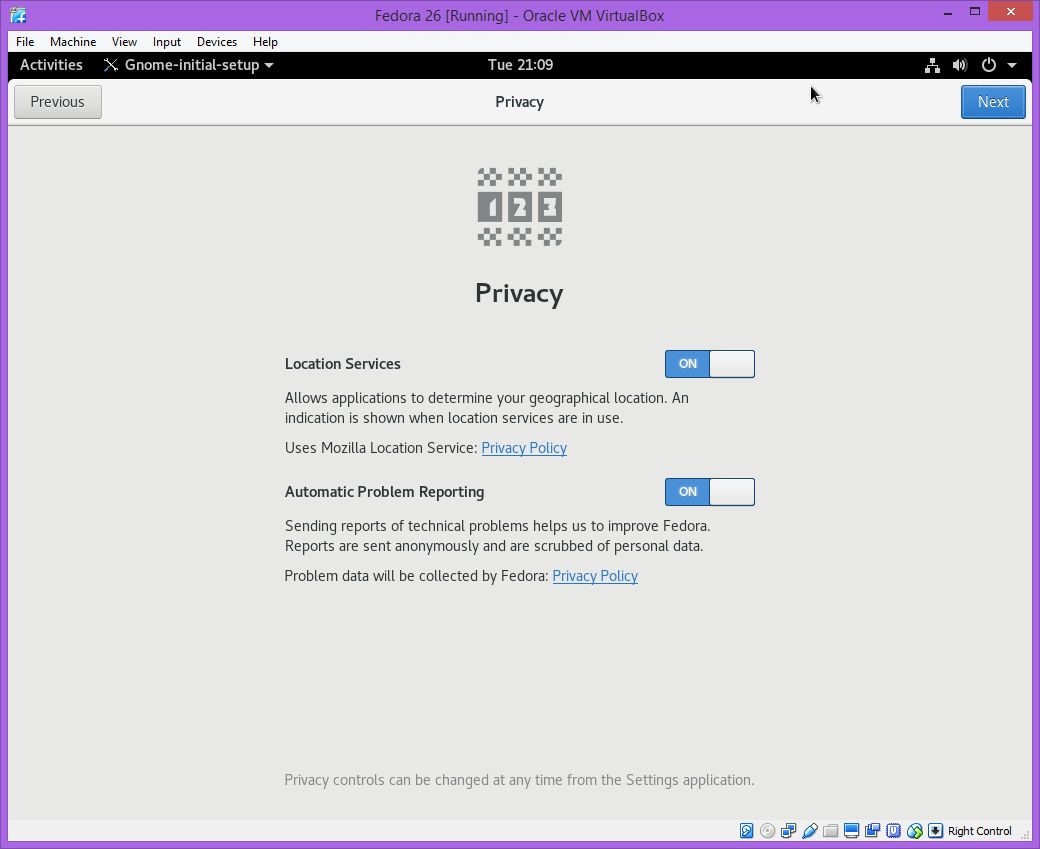This screenshot has height=849, width=1040.
Task: Click the GNOME power icon
Action: [988, 65]
